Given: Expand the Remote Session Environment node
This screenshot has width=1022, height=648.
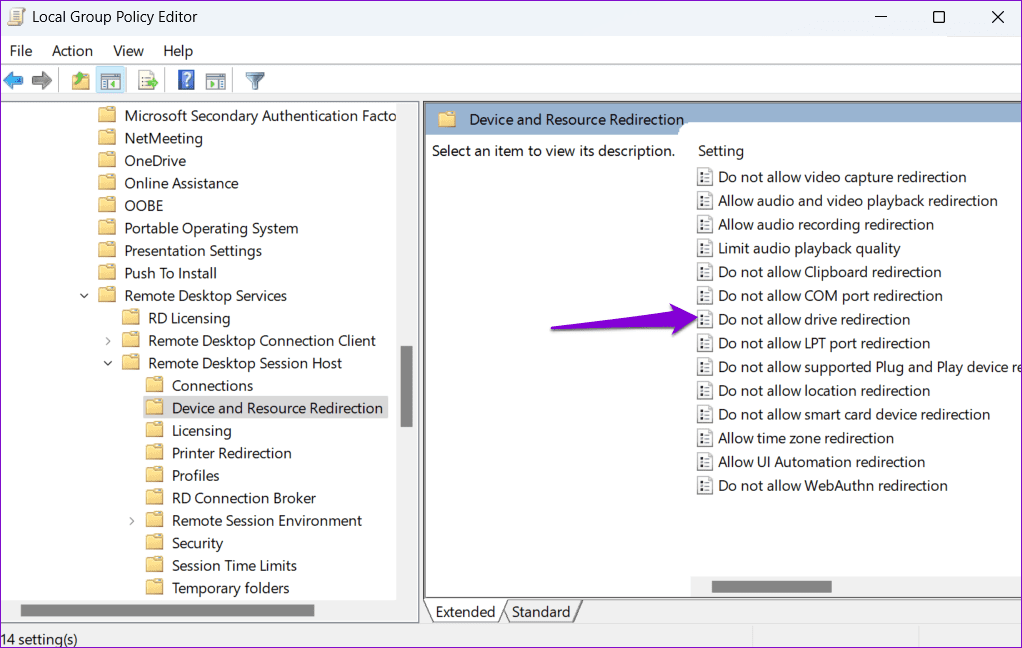Looking at the screenshot, I should (132, 521).
